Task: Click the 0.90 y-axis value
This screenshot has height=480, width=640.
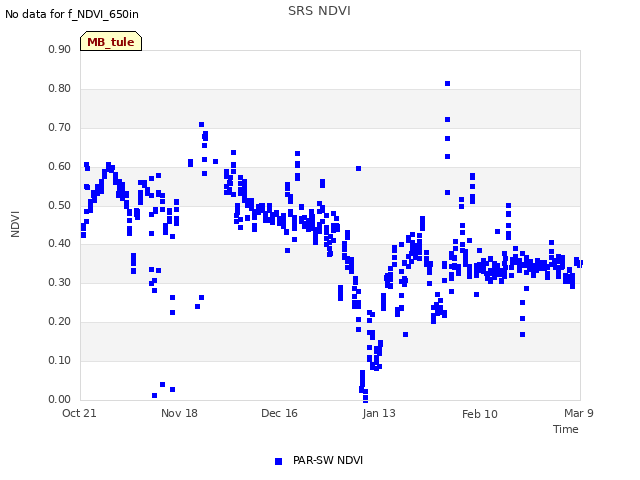Action: tap(60, 49)
